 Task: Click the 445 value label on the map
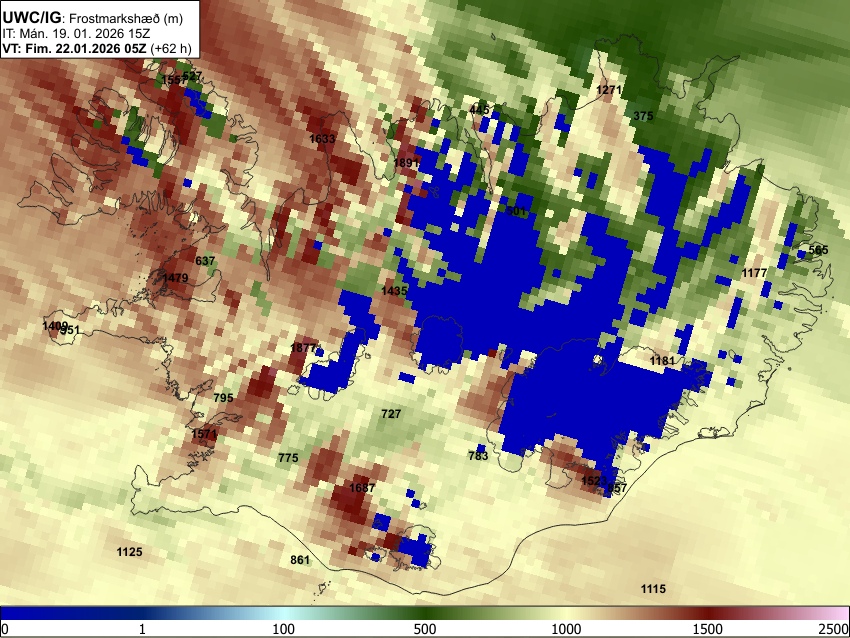coord(479,110)
